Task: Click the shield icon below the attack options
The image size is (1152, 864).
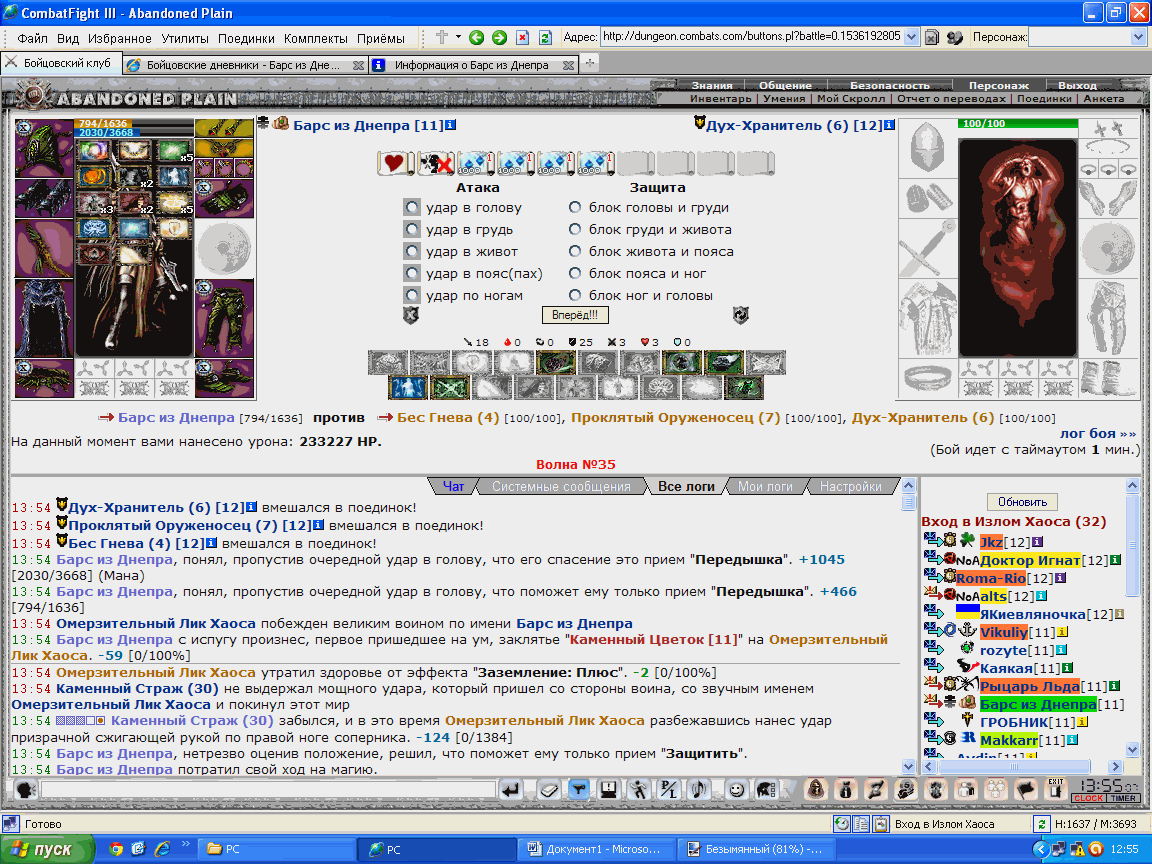Action: [411, 315]
